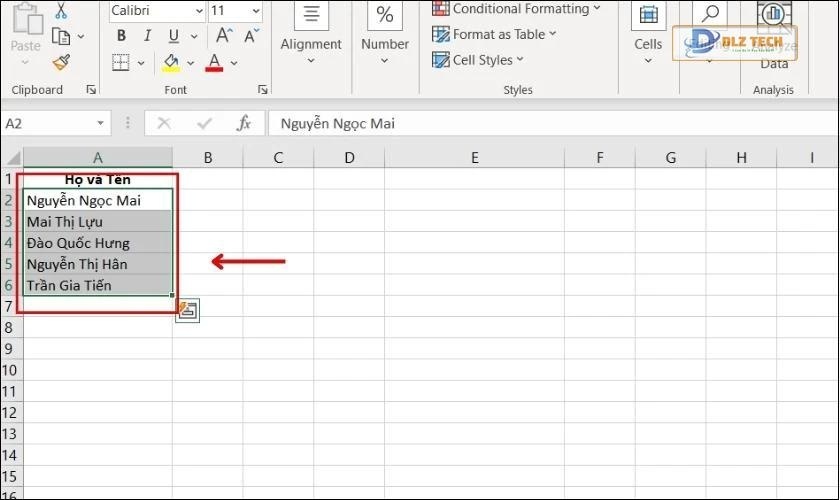Select column G header
Viewport: 840px width, 500px height.
point(671,158)
